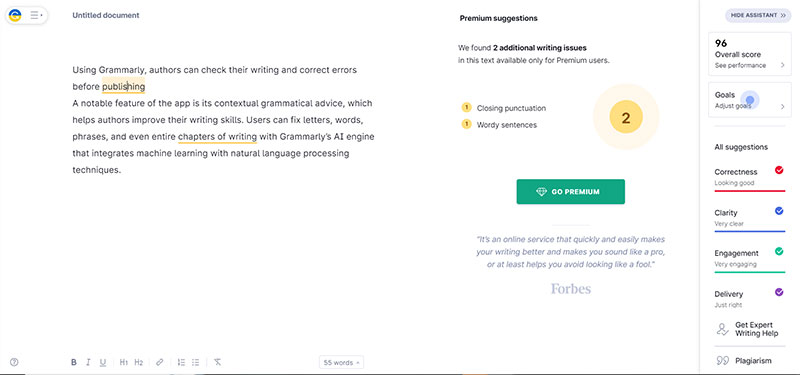
Task: Click the GO PREMIUM button
Action: coord(570,192)
